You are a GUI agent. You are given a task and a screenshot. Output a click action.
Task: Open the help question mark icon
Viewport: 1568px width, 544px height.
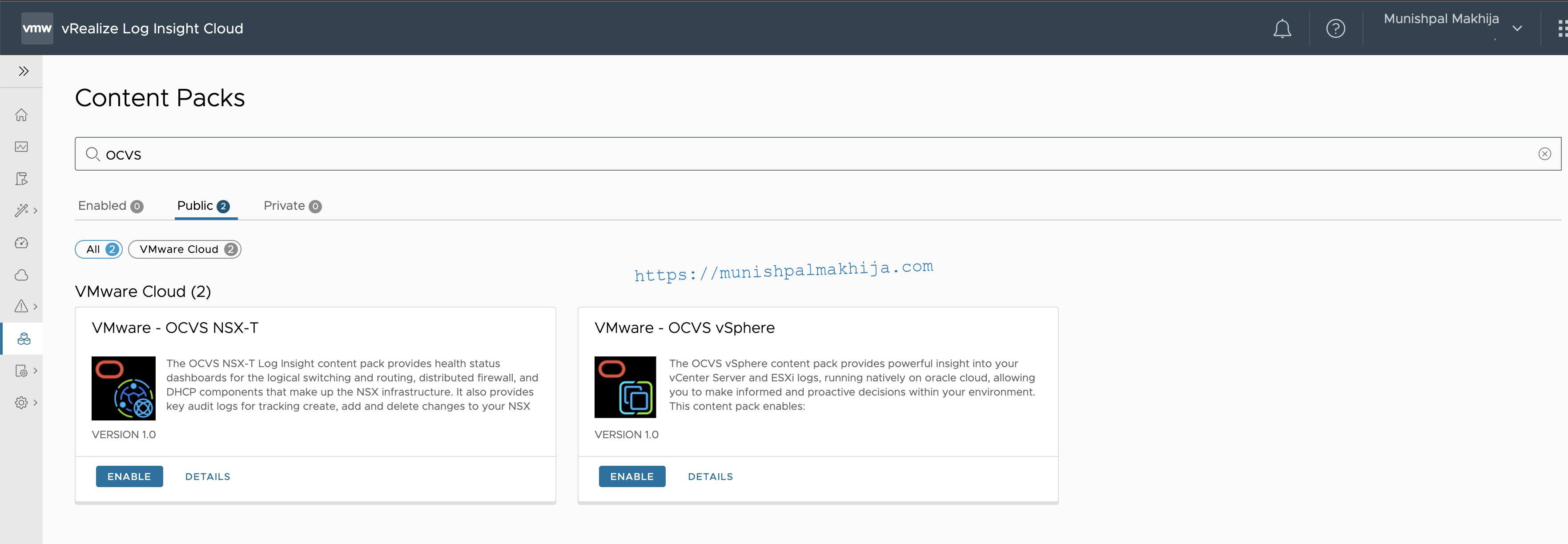(1335, 28)
